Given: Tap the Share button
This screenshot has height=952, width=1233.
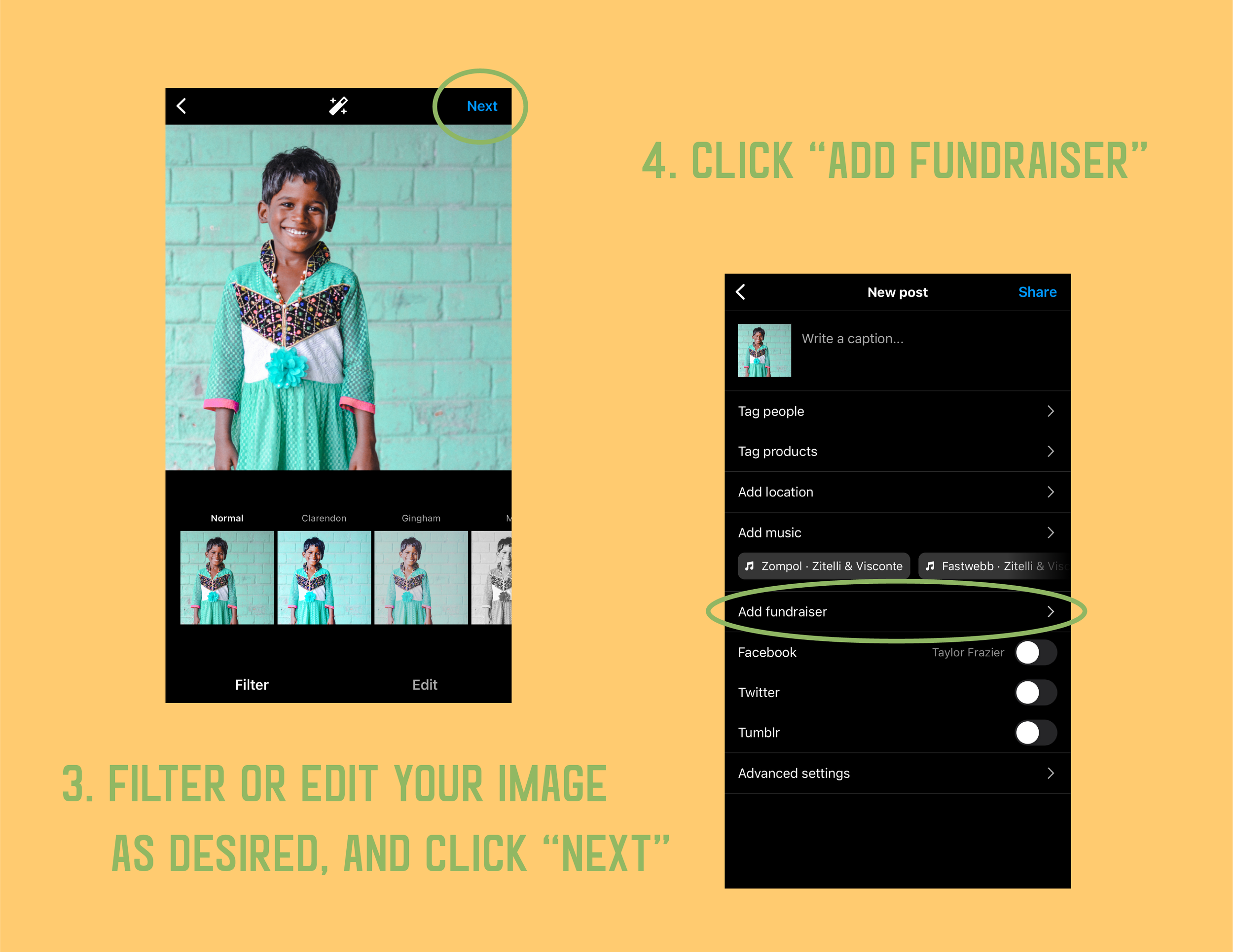Looking at the screenshot, I should [1037, 292].
